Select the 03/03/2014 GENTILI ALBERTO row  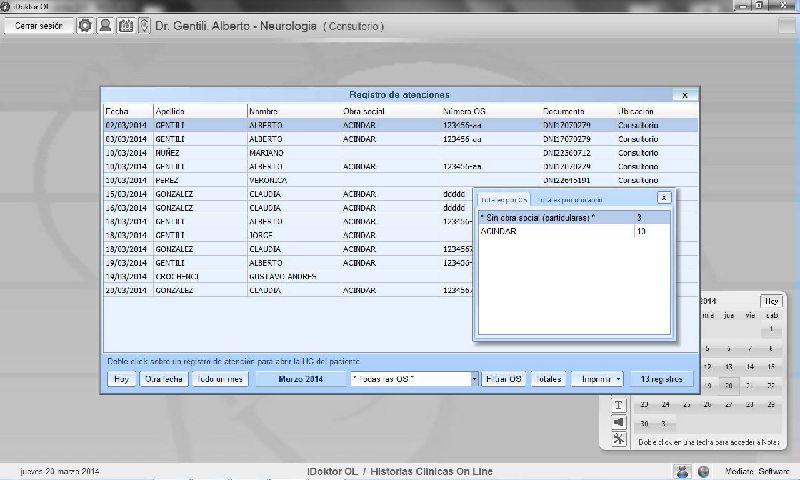(401, 139)
